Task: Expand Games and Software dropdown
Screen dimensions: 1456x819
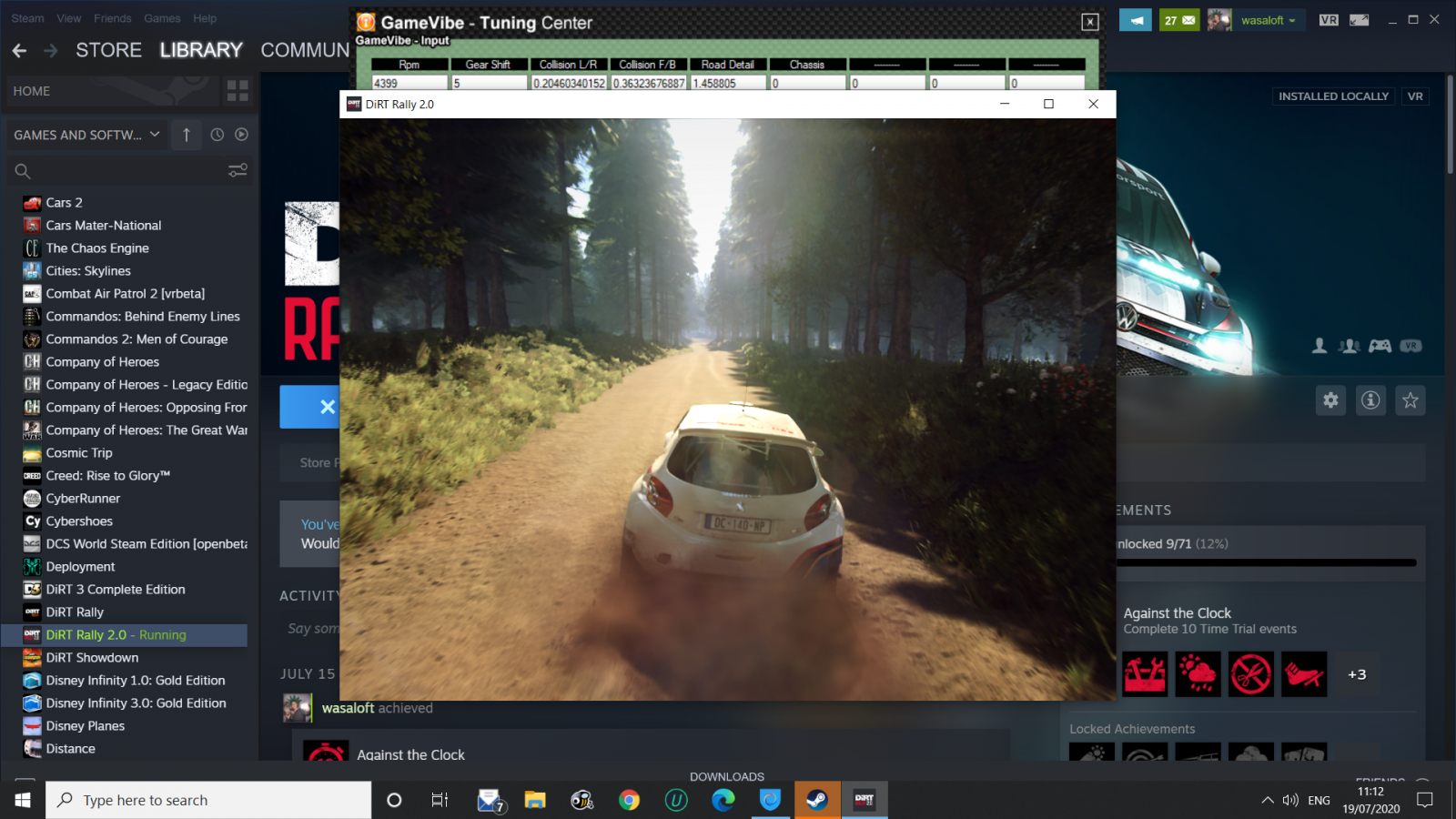Action: pos(86,135)
